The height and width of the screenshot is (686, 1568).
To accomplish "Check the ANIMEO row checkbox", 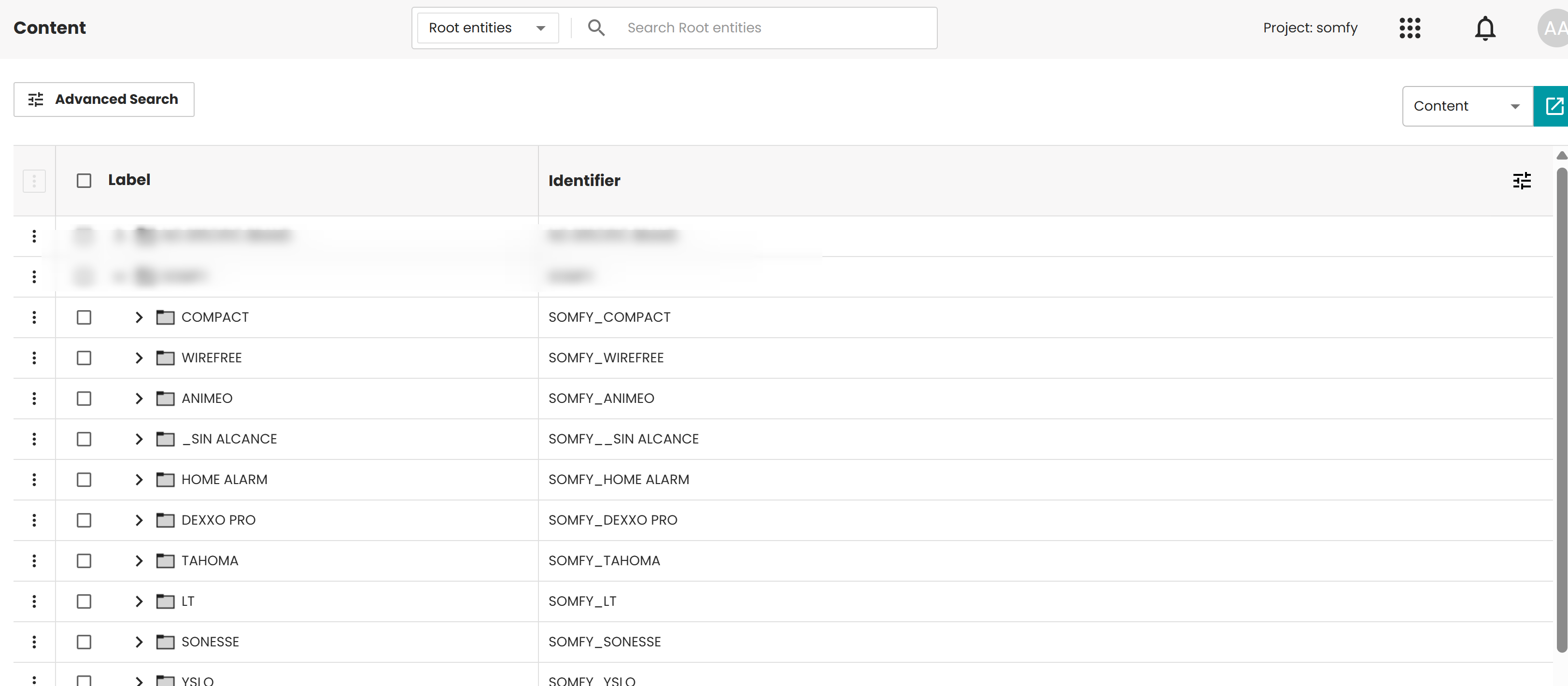I will [84, 398].
